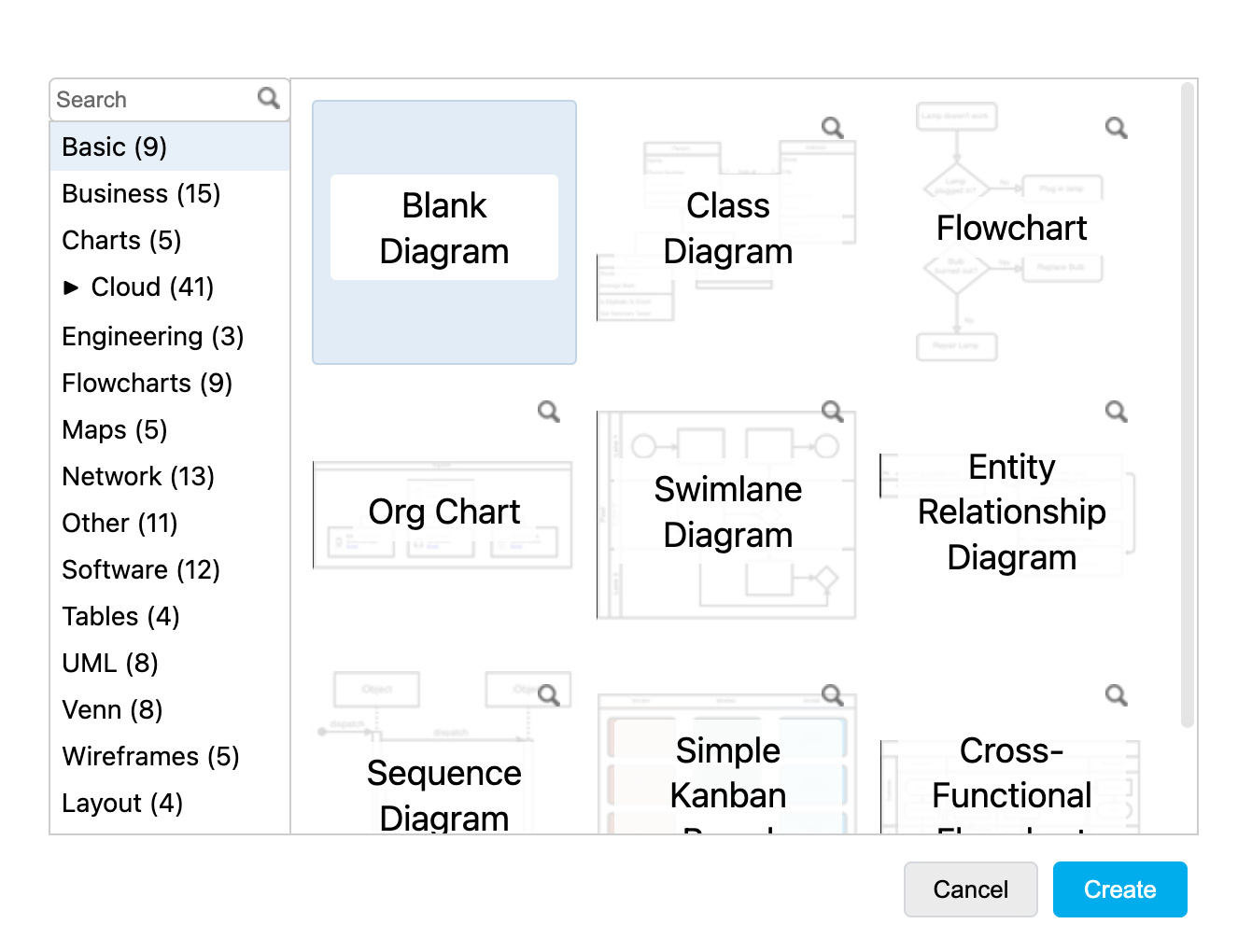Screen dimensions: 1252x952
Task: Choose the UML (8) category
Action: coord(110,664)
